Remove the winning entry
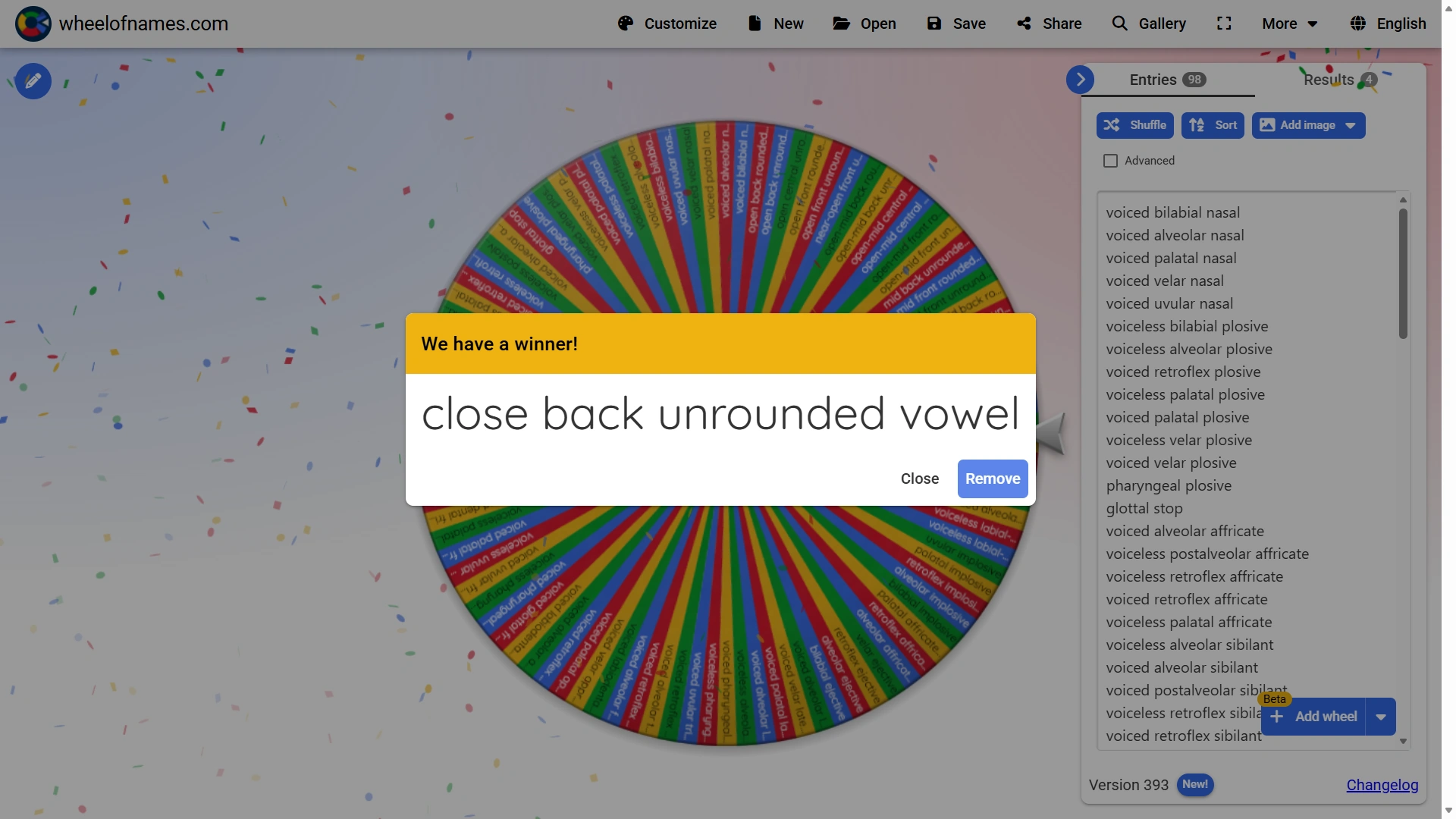This screenshot has height=819, width=1456. point(992,479)
